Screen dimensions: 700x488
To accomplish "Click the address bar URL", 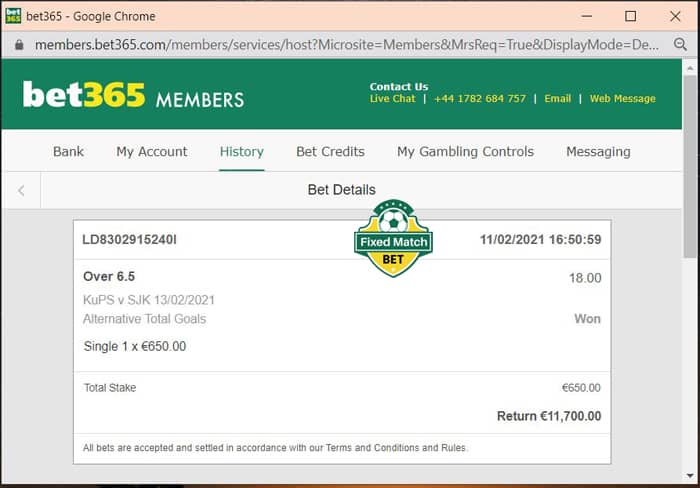I will [x=347, y=45].
